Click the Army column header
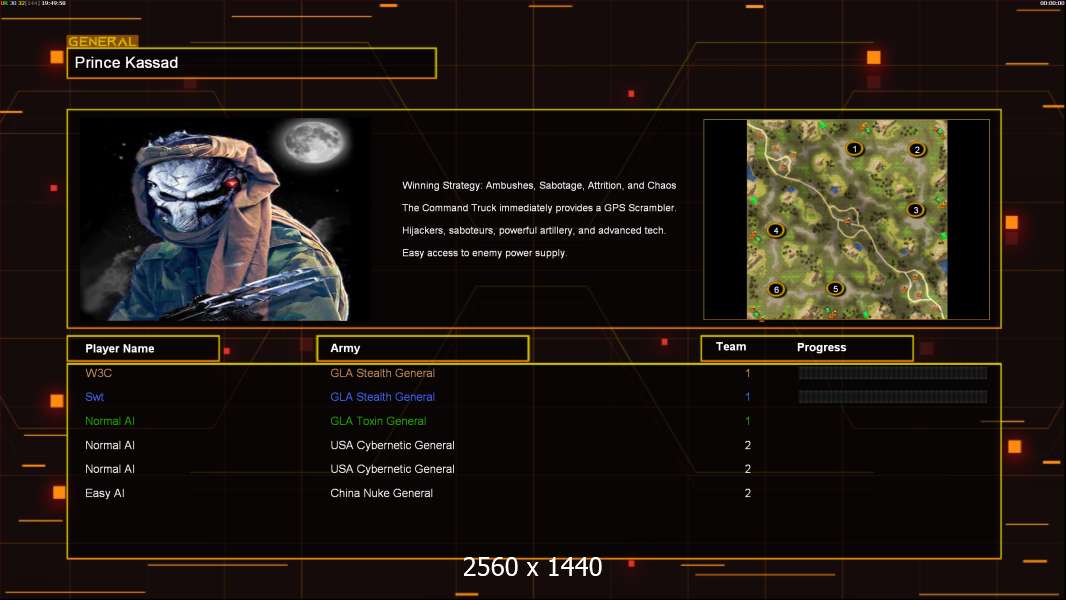The height and width of the screenshot is (600, 1066). click(x=422, y=348)
